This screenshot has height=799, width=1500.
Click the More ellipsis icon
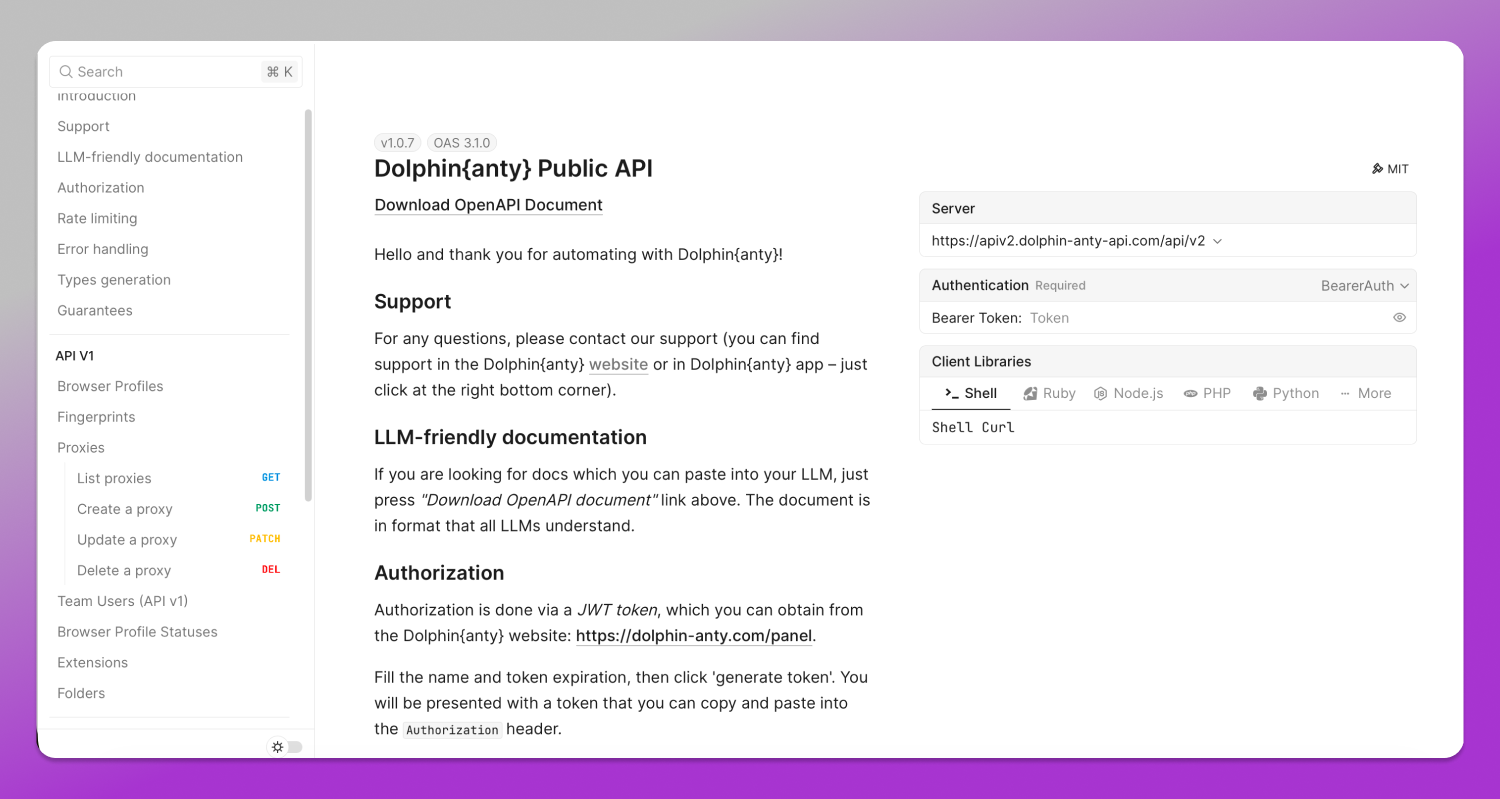pos(1345,393)
